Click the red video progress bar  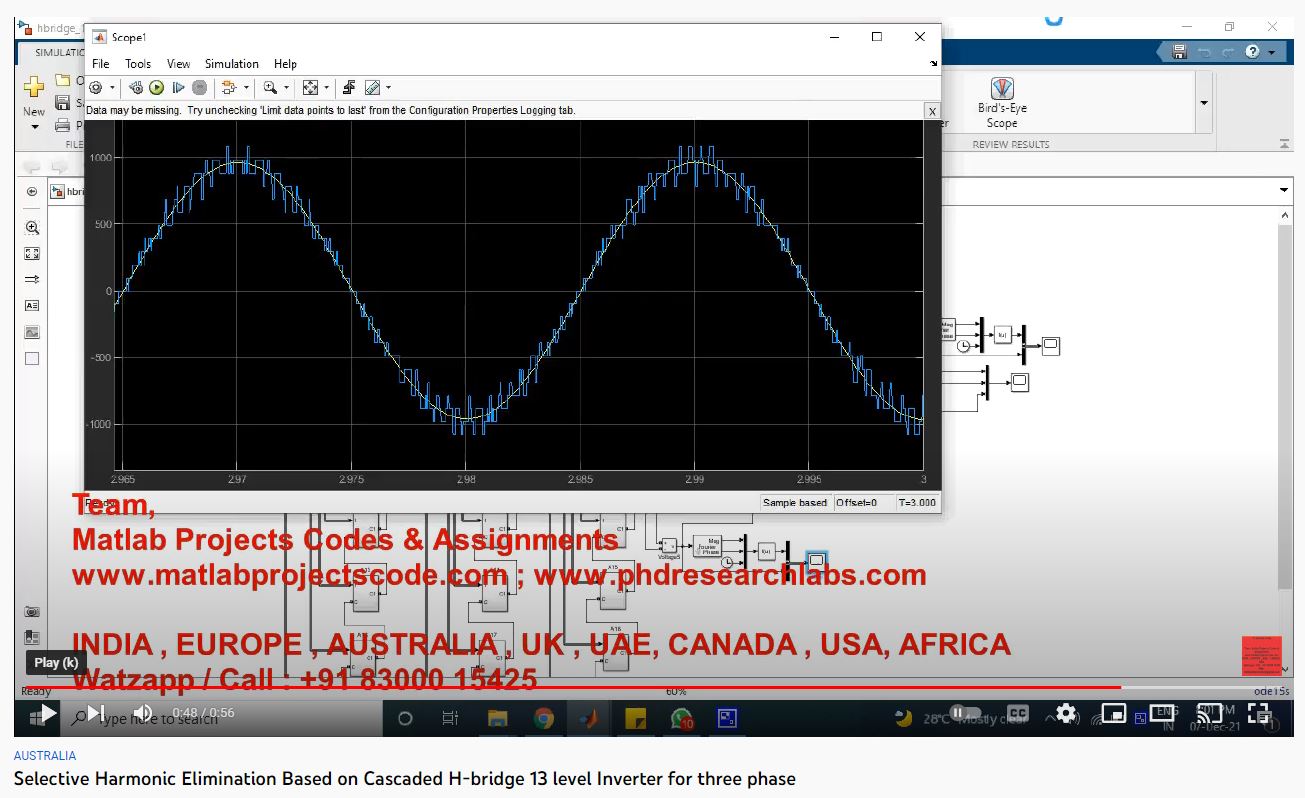pos(600,688)
